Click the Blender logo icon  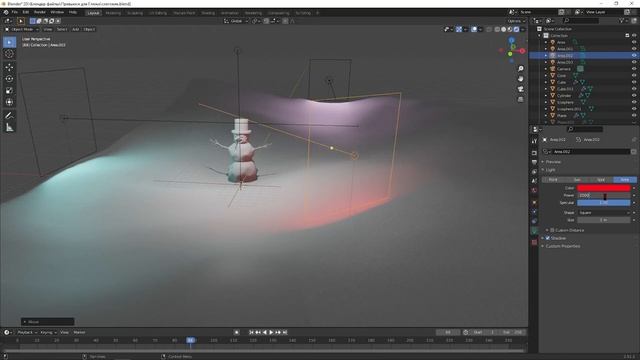6,12
